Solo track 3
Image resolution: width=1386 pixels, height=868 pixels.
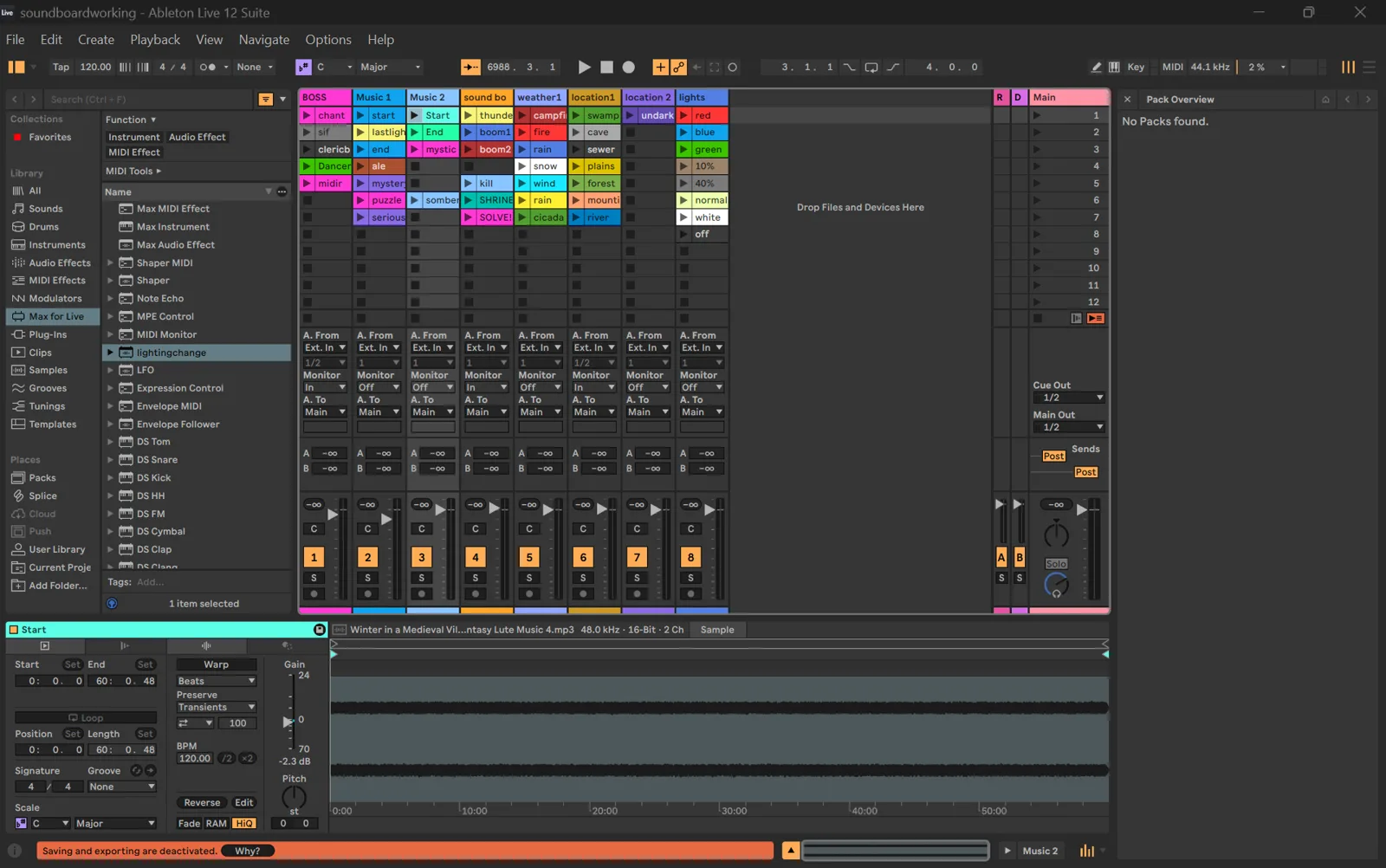coord(422,578)
